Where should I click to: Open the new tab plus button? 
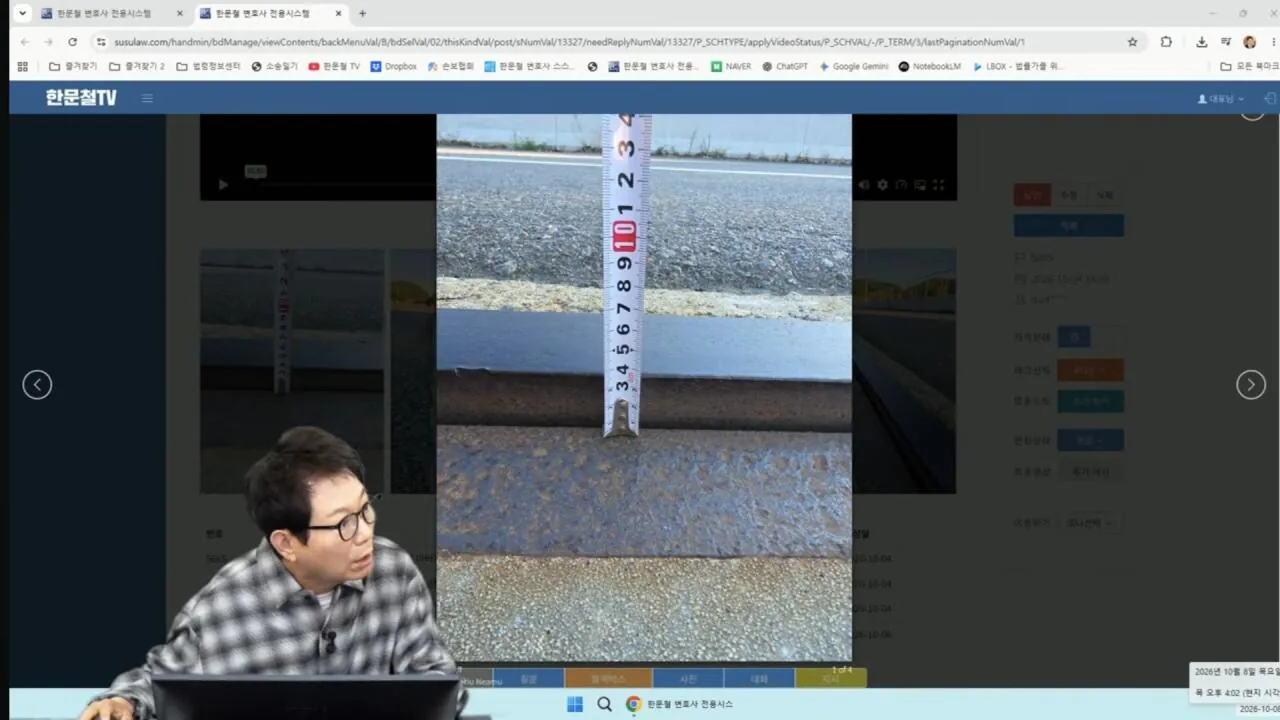click(x=362, y=14)
